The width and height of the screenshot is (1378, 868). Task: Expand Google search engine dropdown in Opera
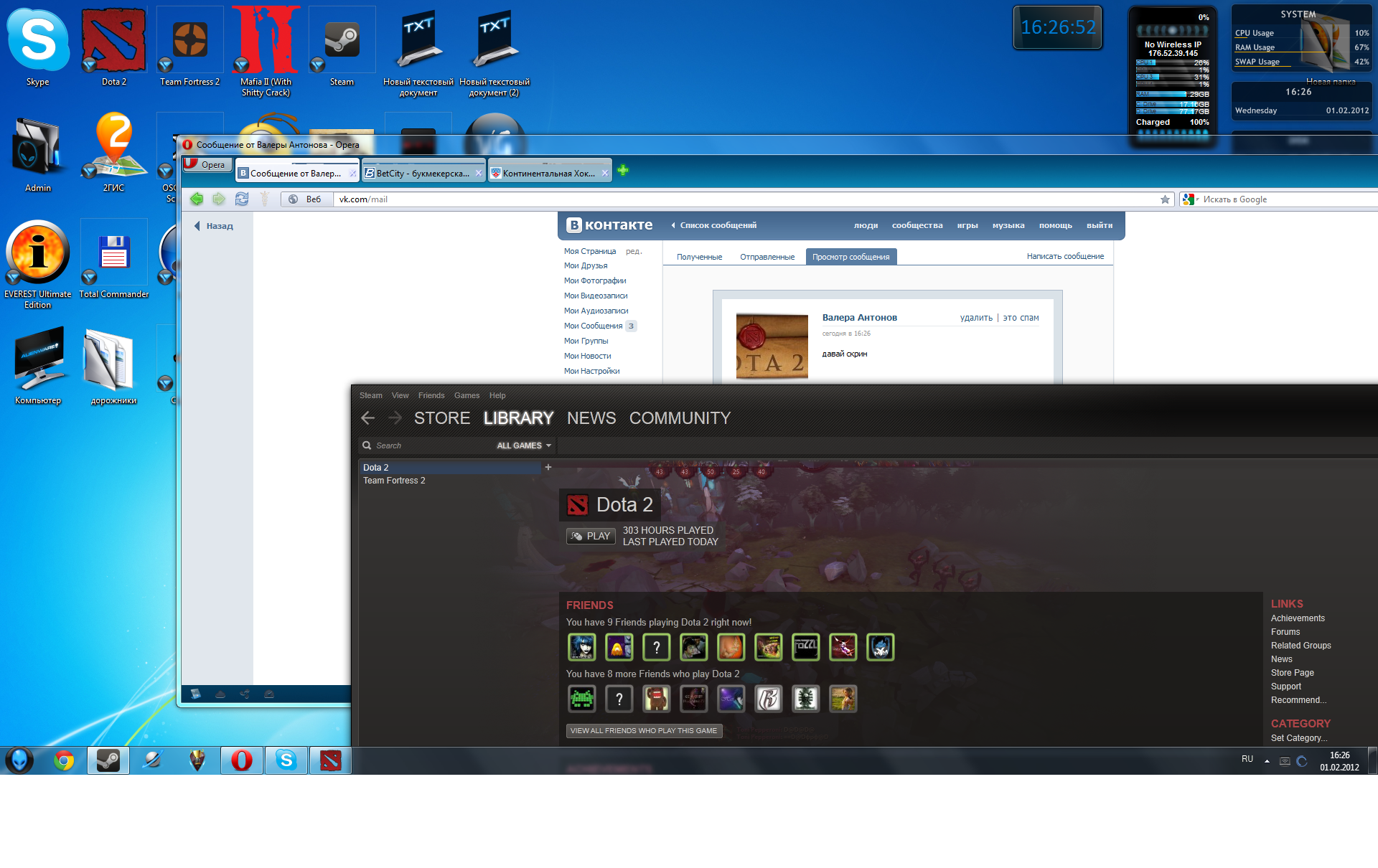point(1191,199)
